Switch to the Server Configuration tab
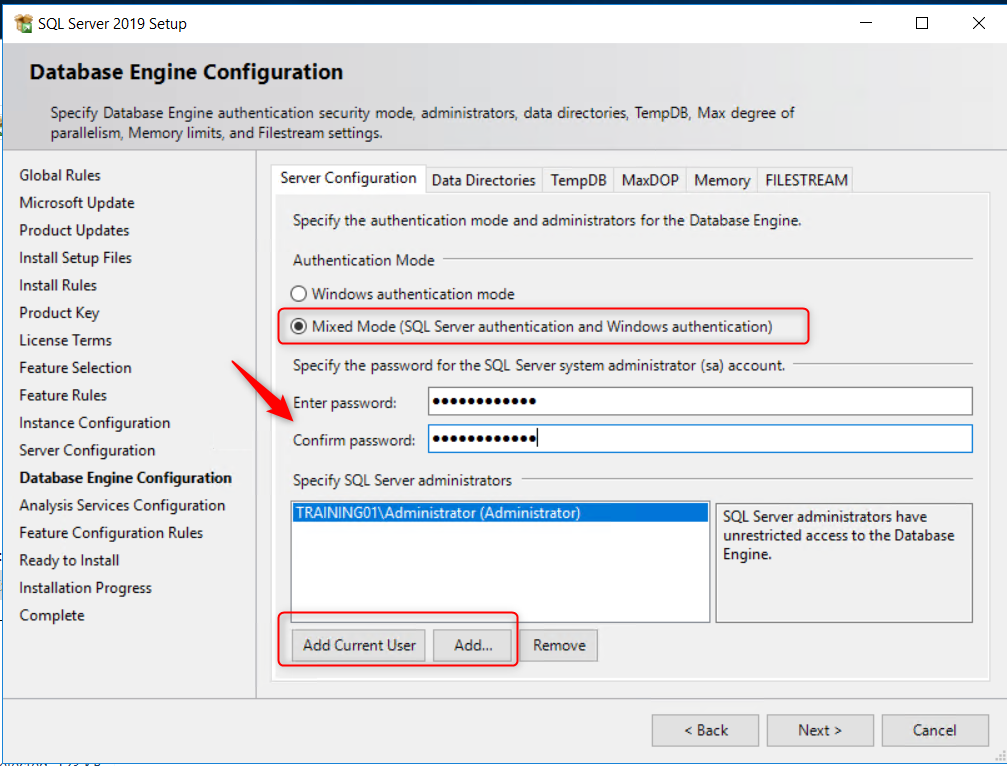1007x766 pixels. [348, 178]
